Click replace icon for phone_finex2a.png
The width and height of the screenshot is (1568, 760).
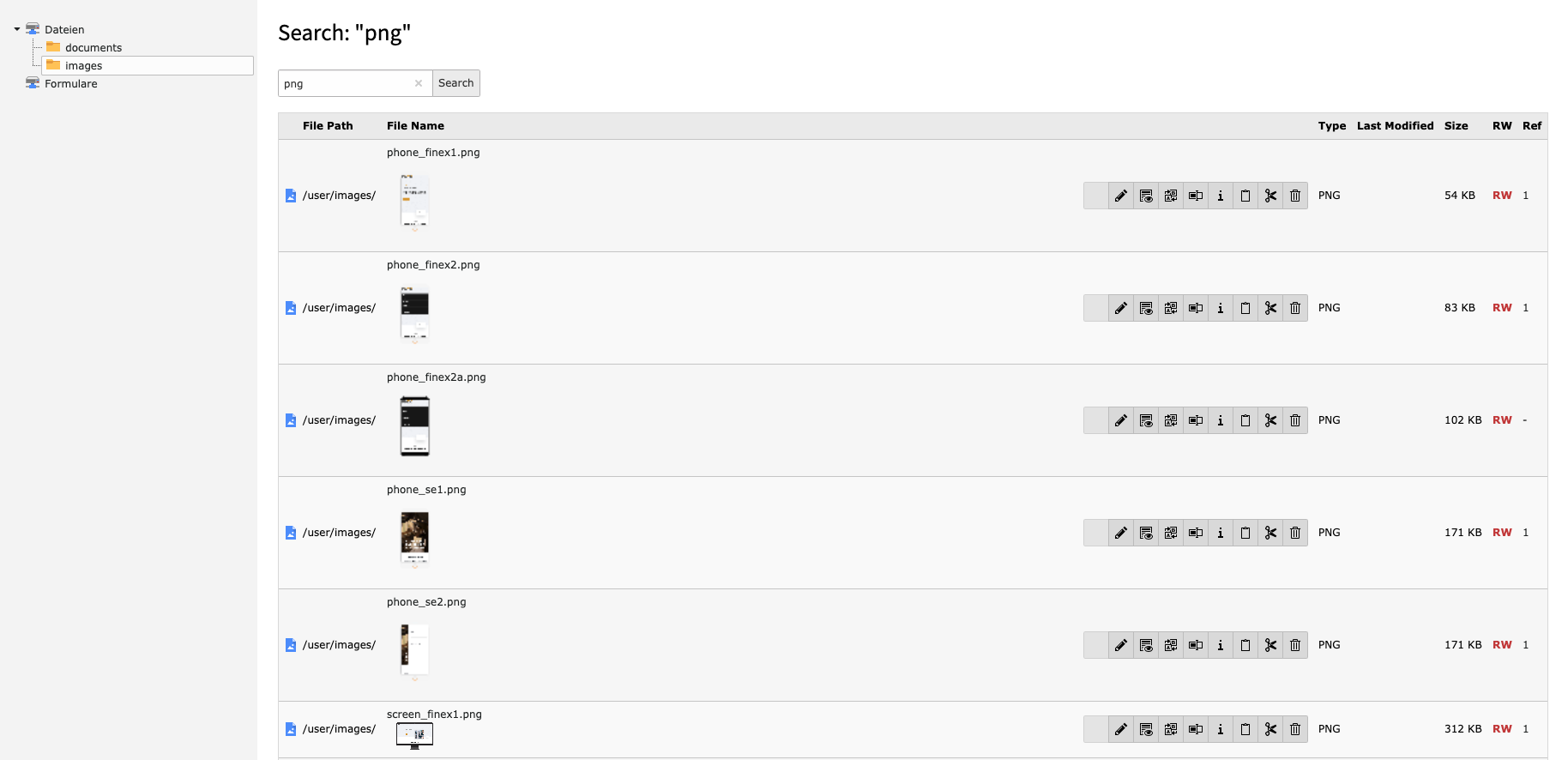(1171, 420)
